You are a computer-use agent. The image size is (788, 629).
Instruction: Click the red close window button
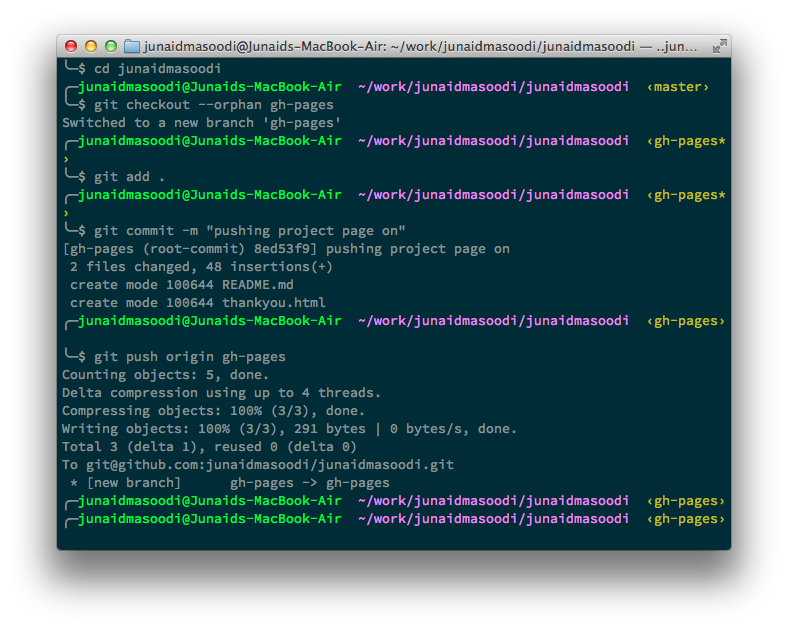(71, 46)
